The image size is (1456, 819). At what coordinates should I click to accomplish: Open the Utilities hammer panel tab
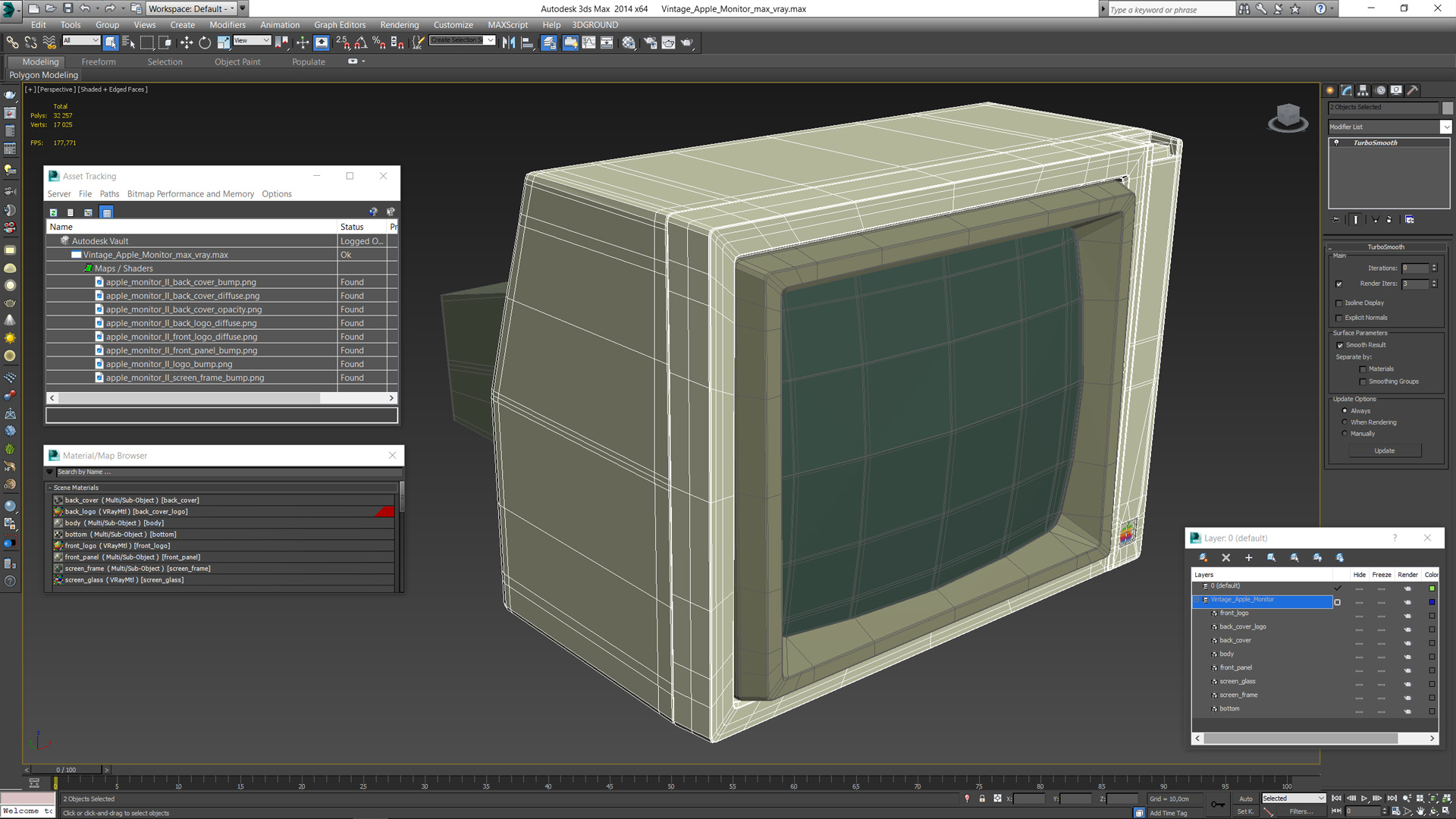click(1413, 90)
